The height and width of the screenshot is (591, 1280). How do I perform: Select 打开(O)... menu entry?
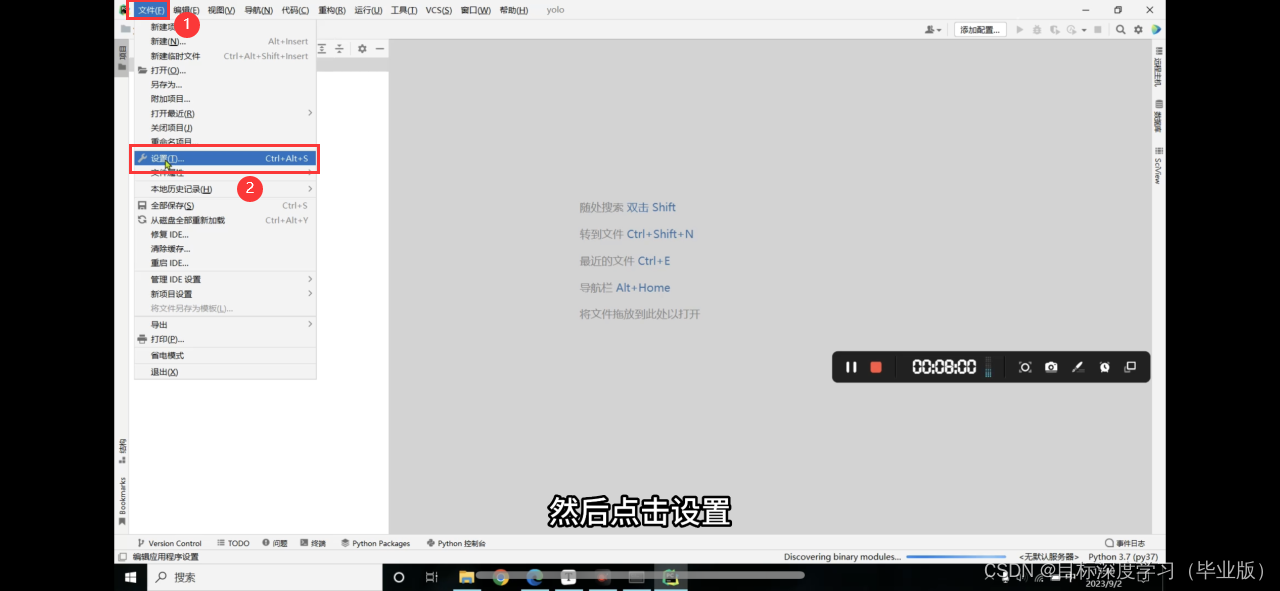coord(225,70)
